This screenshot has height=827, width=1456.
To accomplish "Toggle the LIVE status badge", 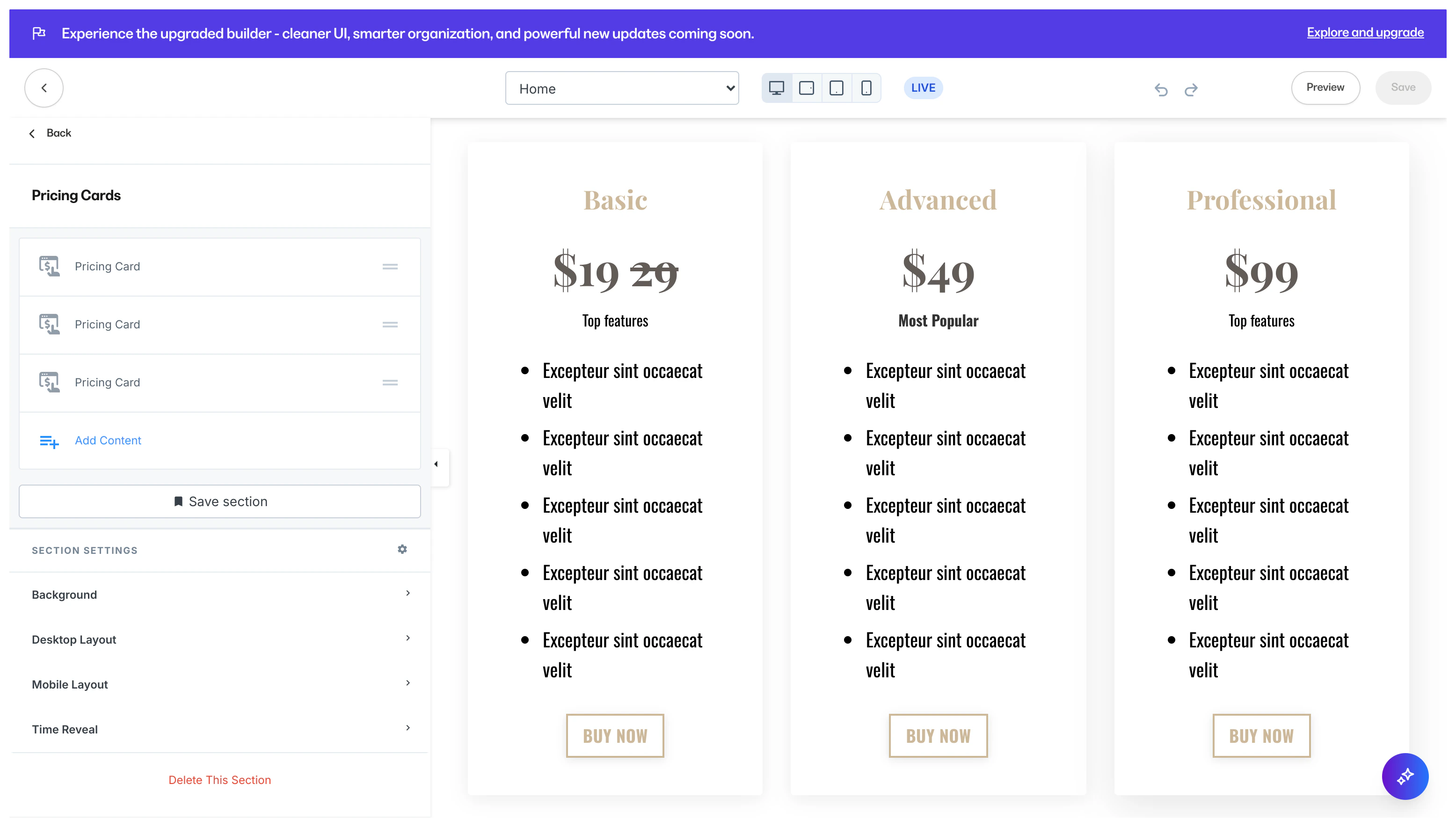I will [x=923, y=88].
